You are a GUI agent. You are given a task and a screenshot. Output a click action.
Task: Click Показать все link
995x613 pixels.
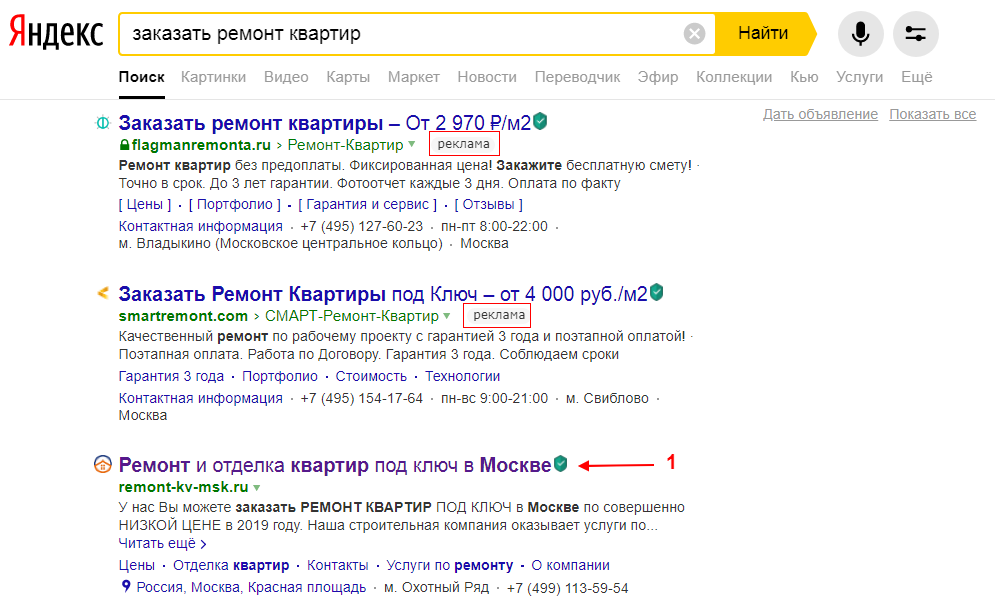pyautogui.click(x=932, y=114)
